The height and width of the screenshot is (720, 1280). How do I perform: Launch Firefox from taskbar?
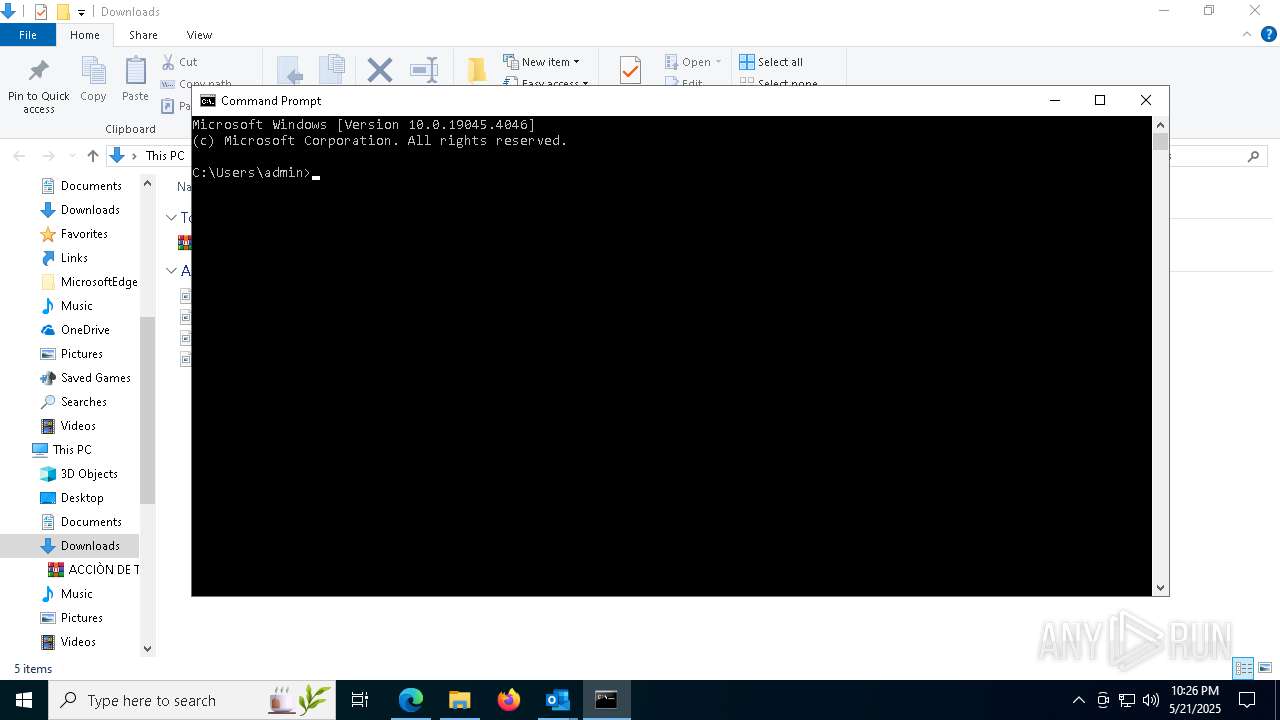[509, 700]
